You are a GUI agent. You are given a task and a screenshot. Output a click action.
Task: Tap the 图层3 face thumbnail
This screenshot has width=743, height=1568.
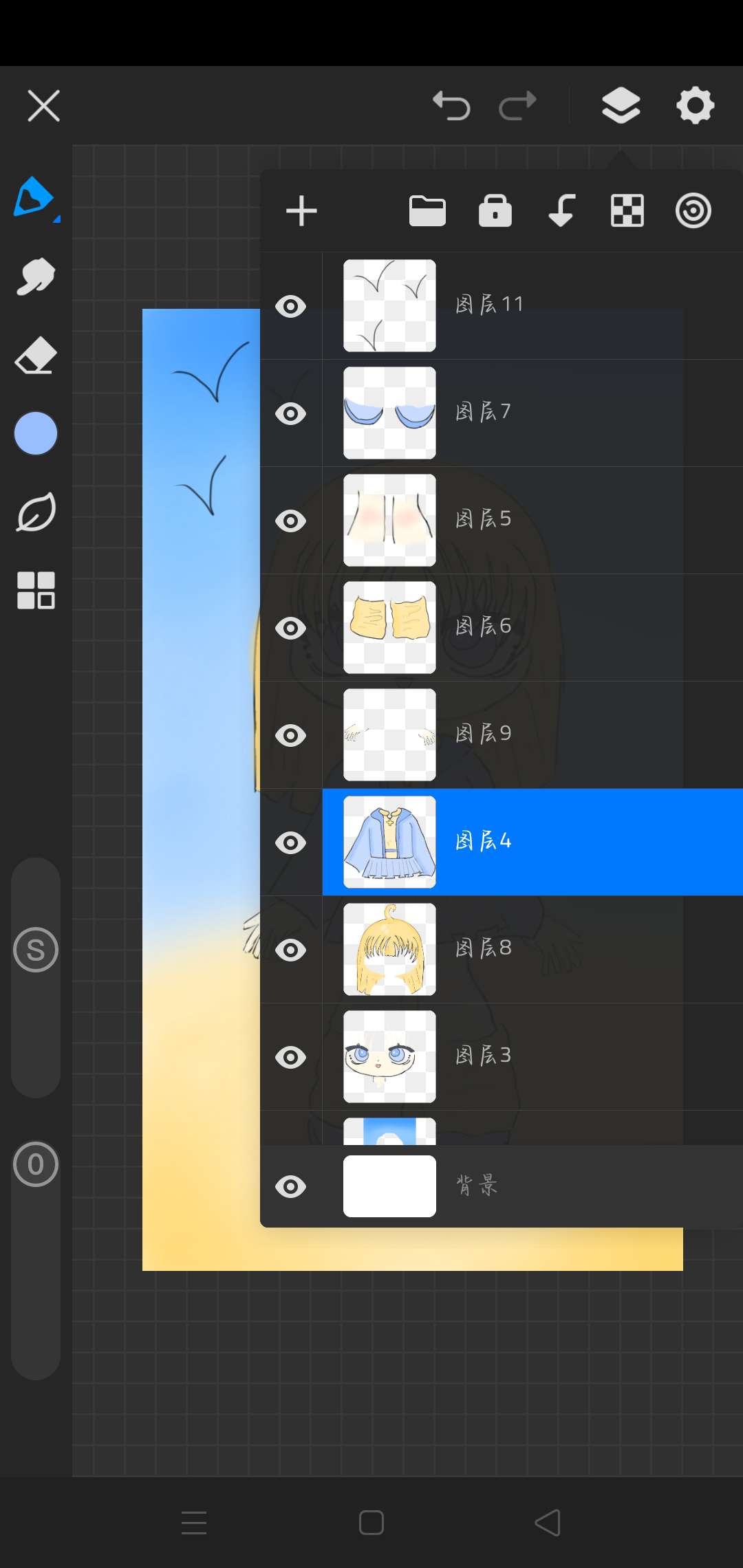389,1056
